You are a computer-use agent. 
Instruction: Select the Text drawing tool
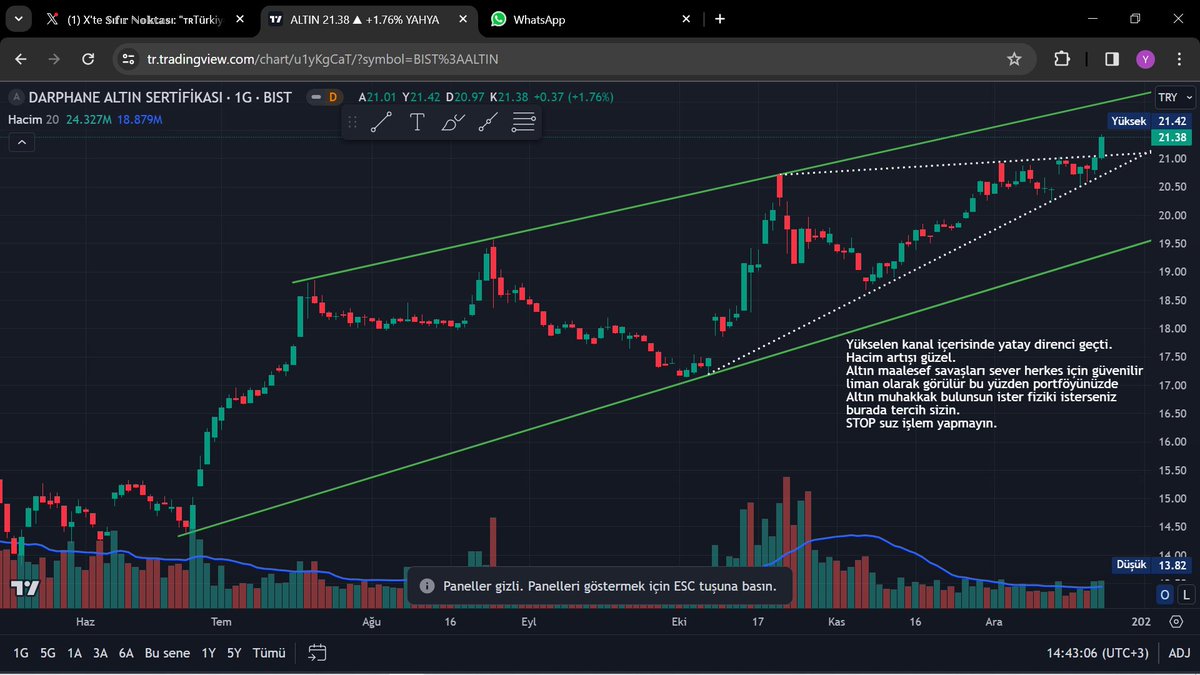click(417, 122)
